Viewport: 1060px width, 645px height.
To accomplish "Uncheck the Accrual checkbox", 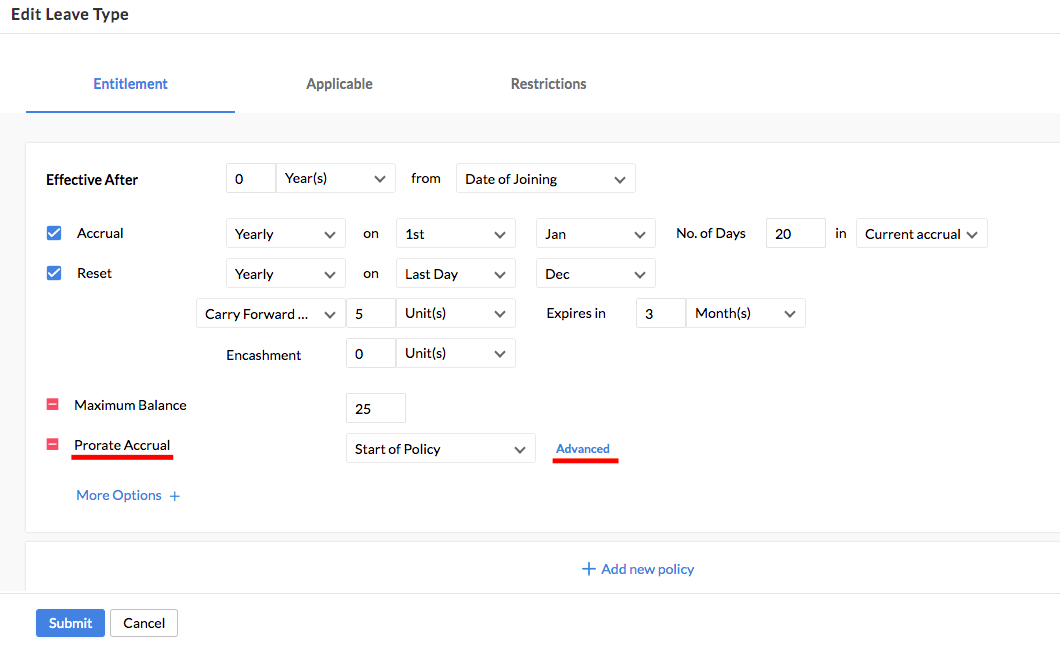I will coord(54,233).
